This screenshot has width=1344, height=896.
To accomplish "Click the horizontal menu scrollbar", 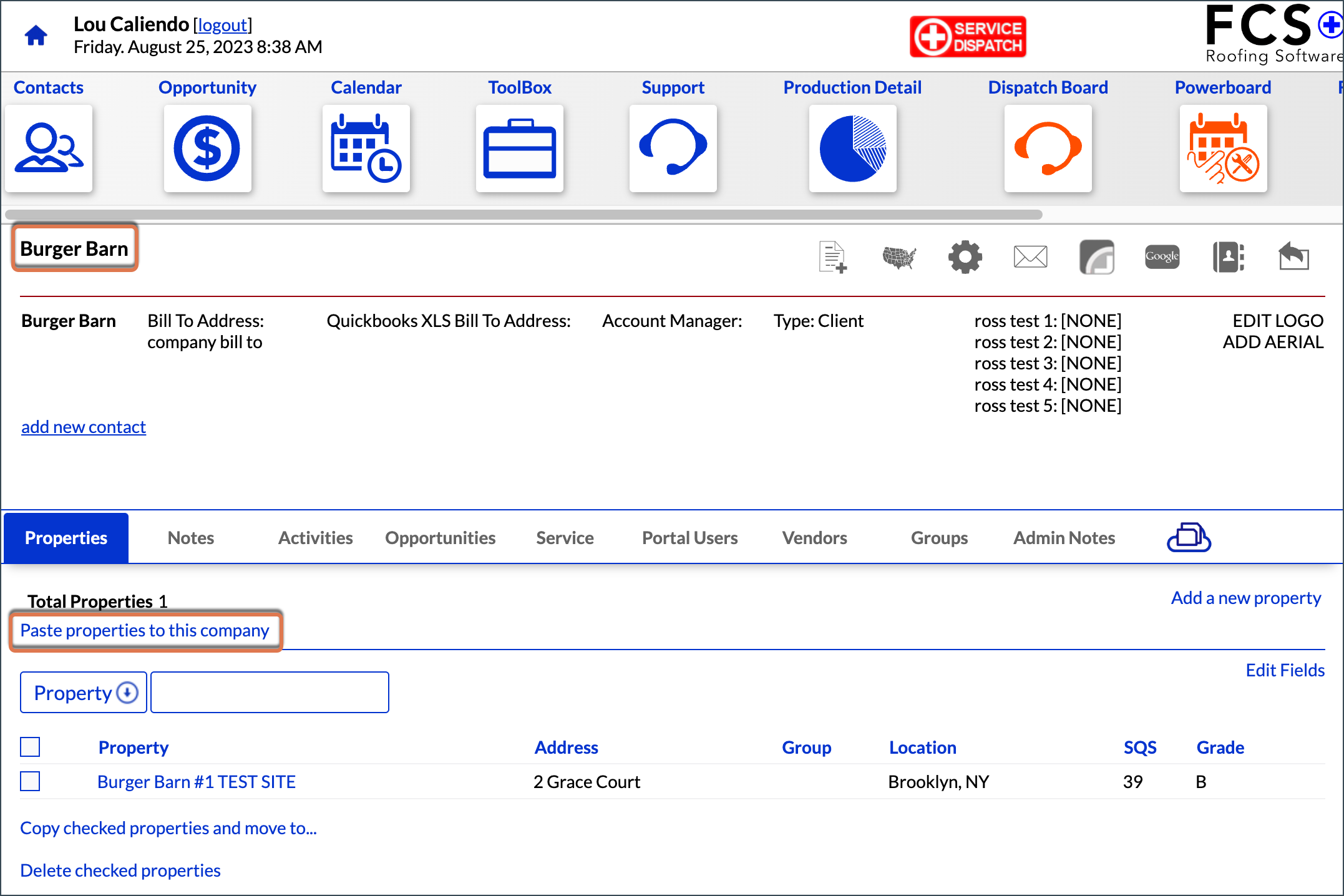I will 524,215.
